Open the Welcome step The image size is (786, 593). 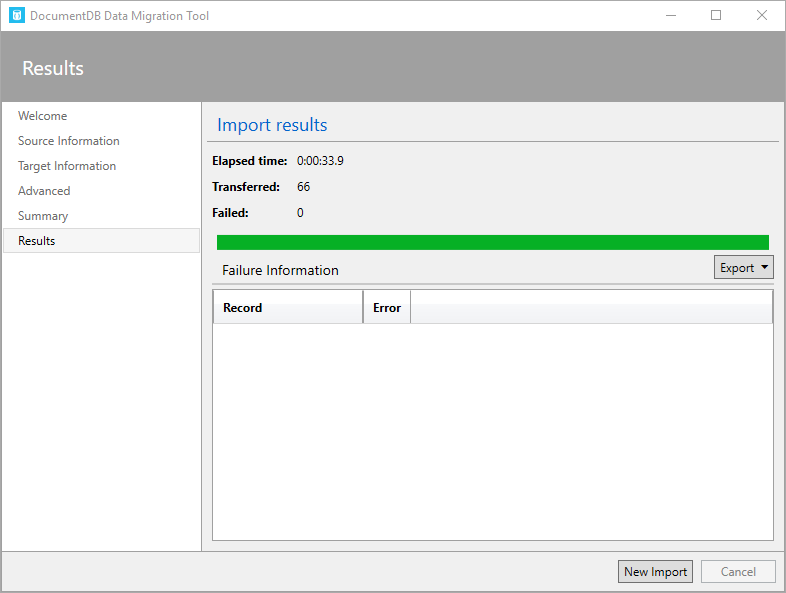pyautogui.click(x=43, y=116)
